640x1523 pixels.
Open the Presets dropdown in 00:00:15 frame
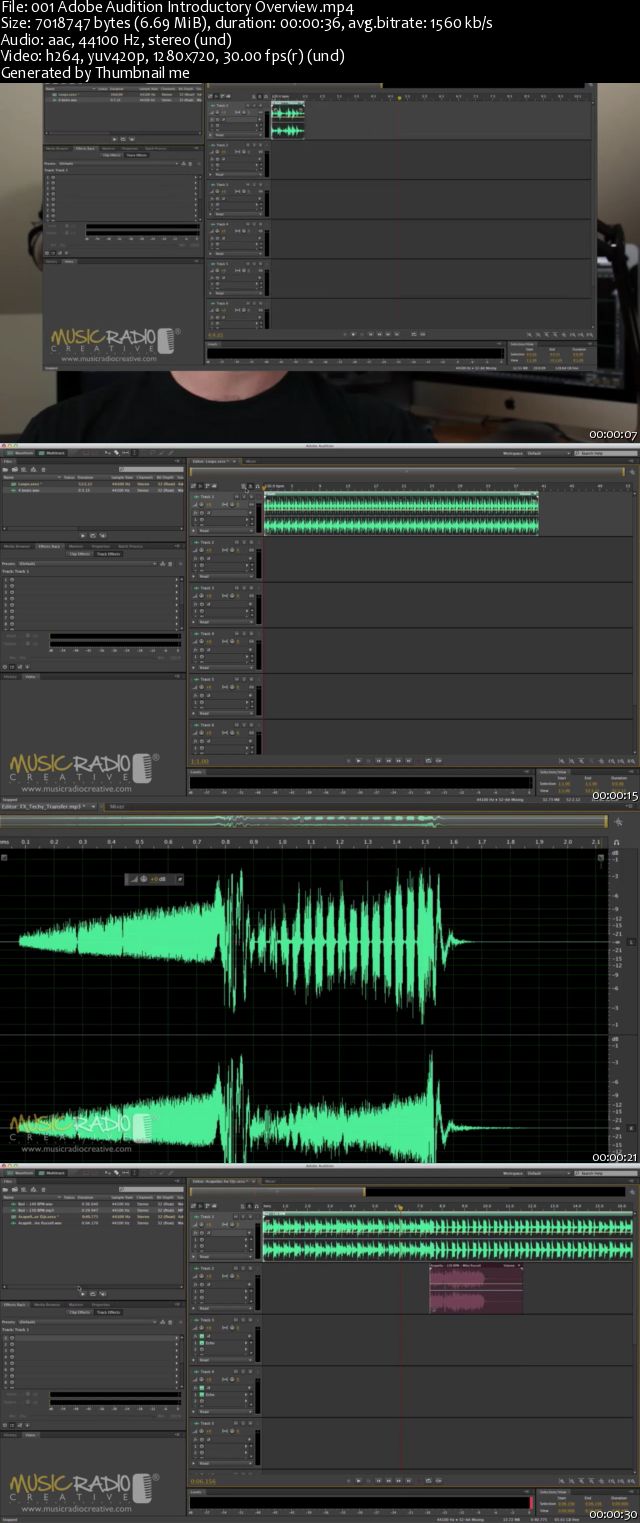(86, 564)
